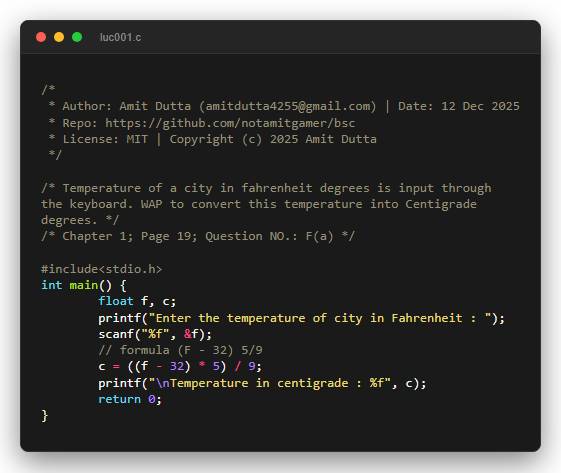Click the 'float f, c;' declaration
This screenshot has height=473, width=561.
137,301
